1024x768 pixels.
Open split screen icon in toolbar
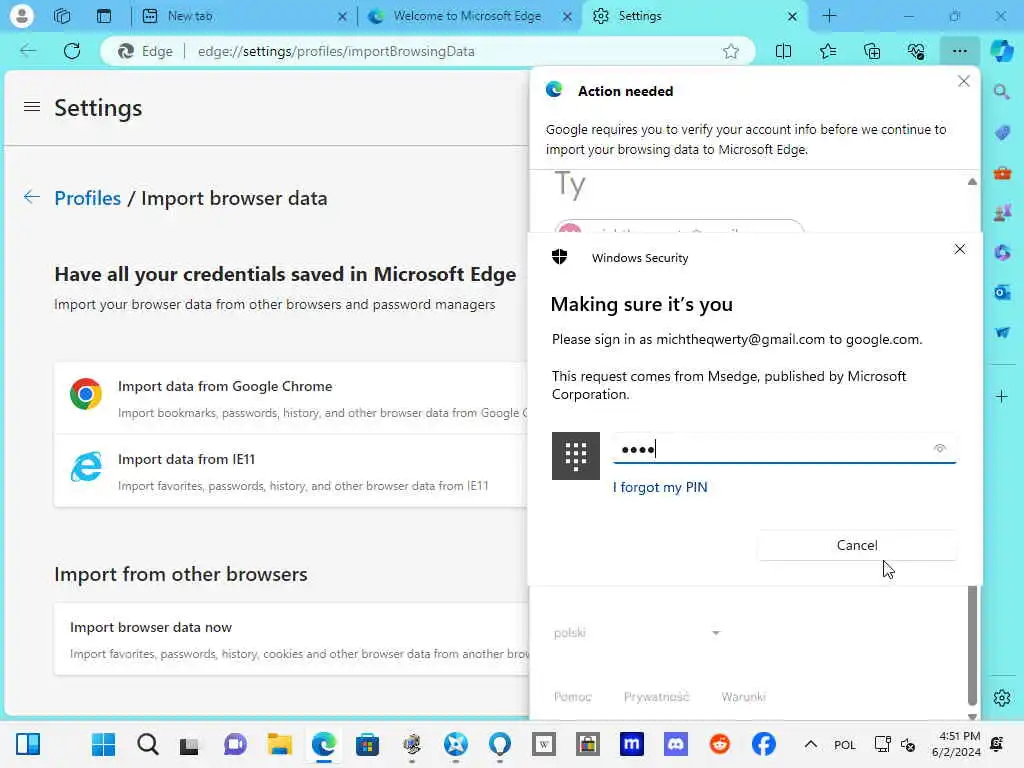pos(783,51)
